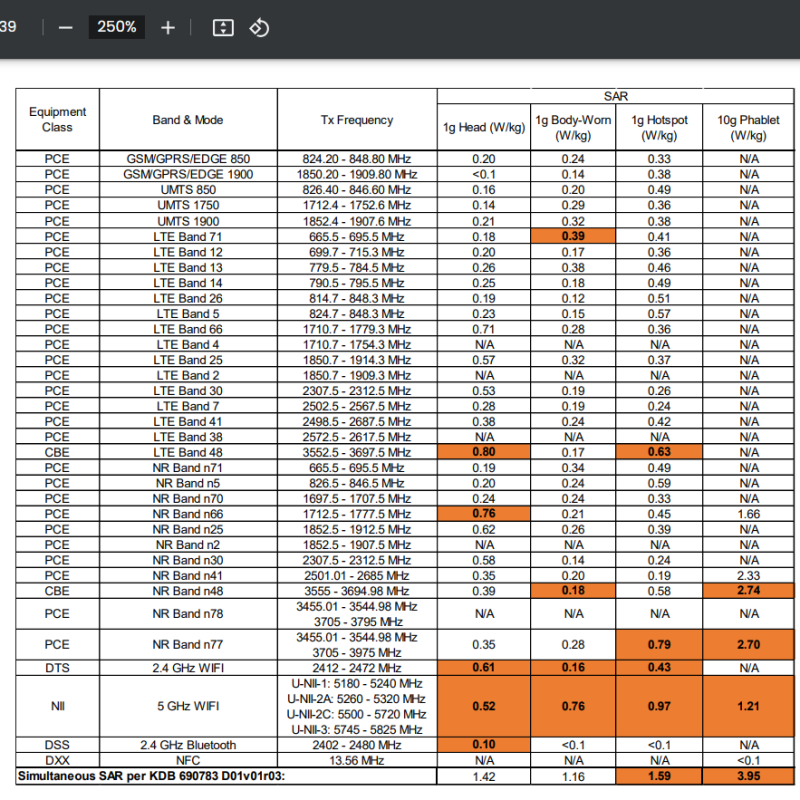Click the orange 3.95 simultaneous SAR cell
800x800 pixels.
tap(748, 775)
